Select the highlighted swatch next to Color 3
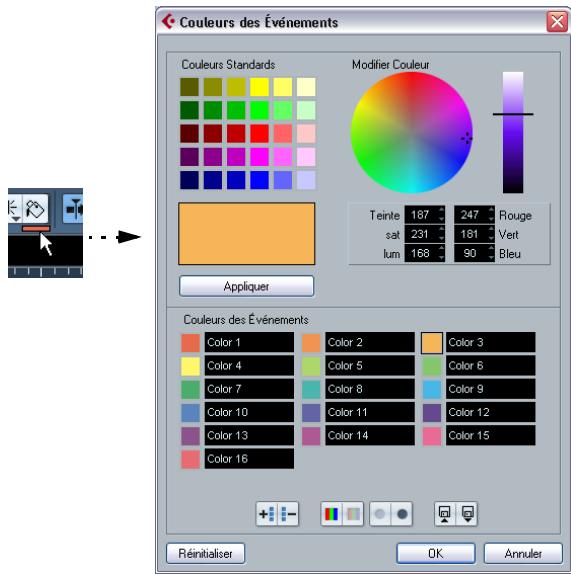This screenshot has height=574, width=571. [x=432, y=343]
